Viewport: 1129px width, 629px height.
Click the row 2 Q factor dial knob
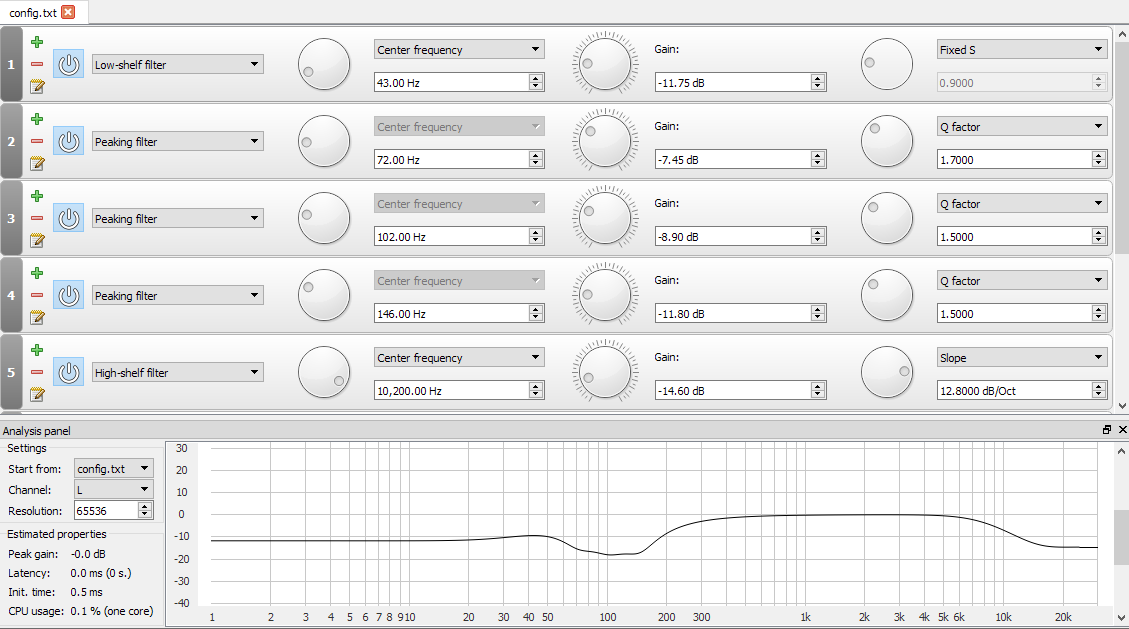point(887,141)
